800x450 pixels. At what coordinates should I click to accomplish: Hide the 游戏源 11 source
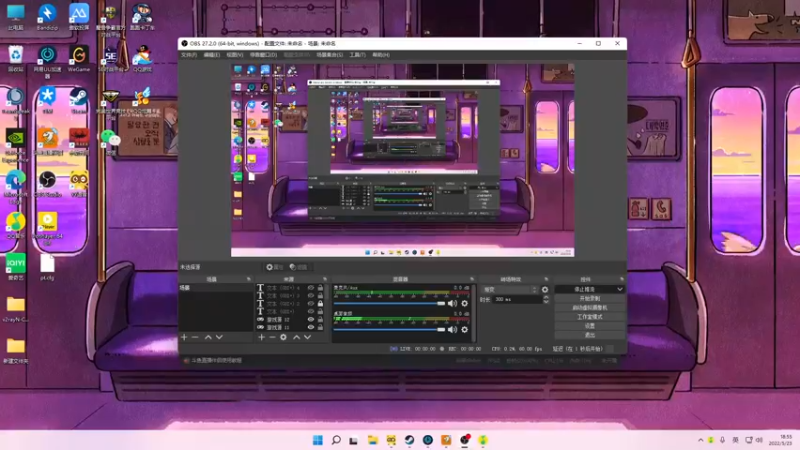pyautogui.click(x=311, y=327)
